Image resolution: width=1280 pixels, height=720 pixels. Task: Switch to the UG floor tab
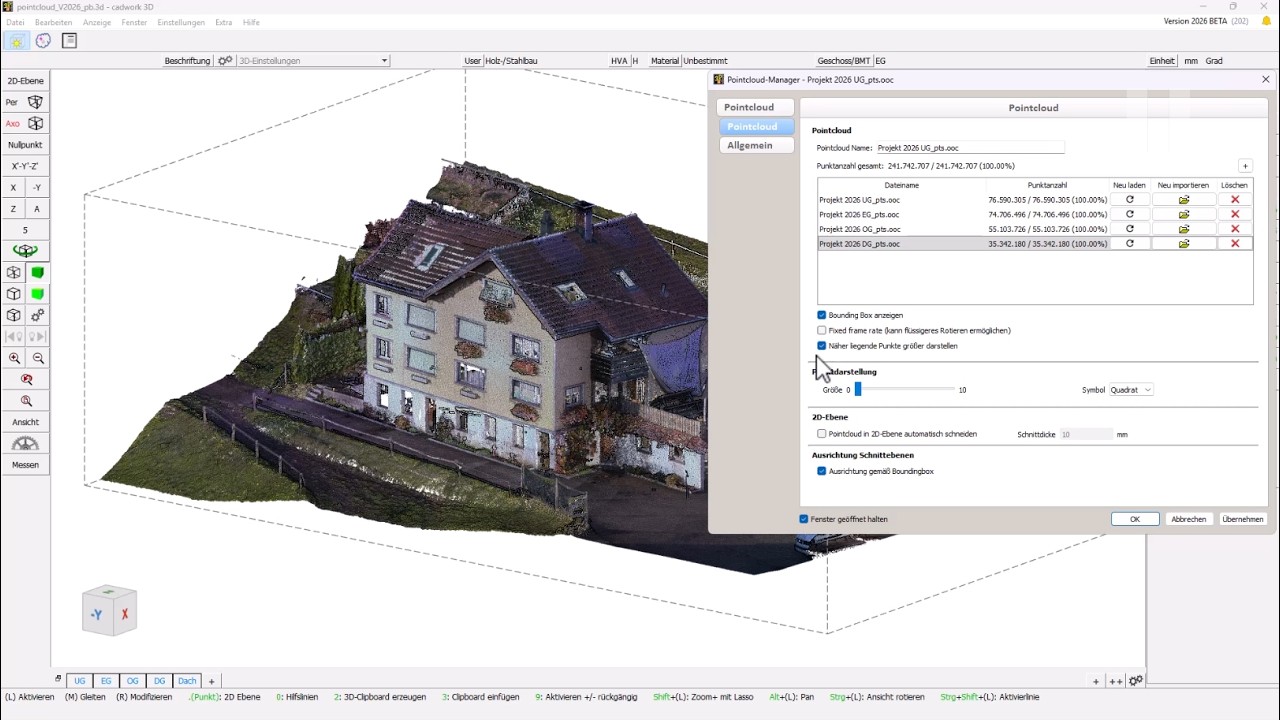click(80, 681)
